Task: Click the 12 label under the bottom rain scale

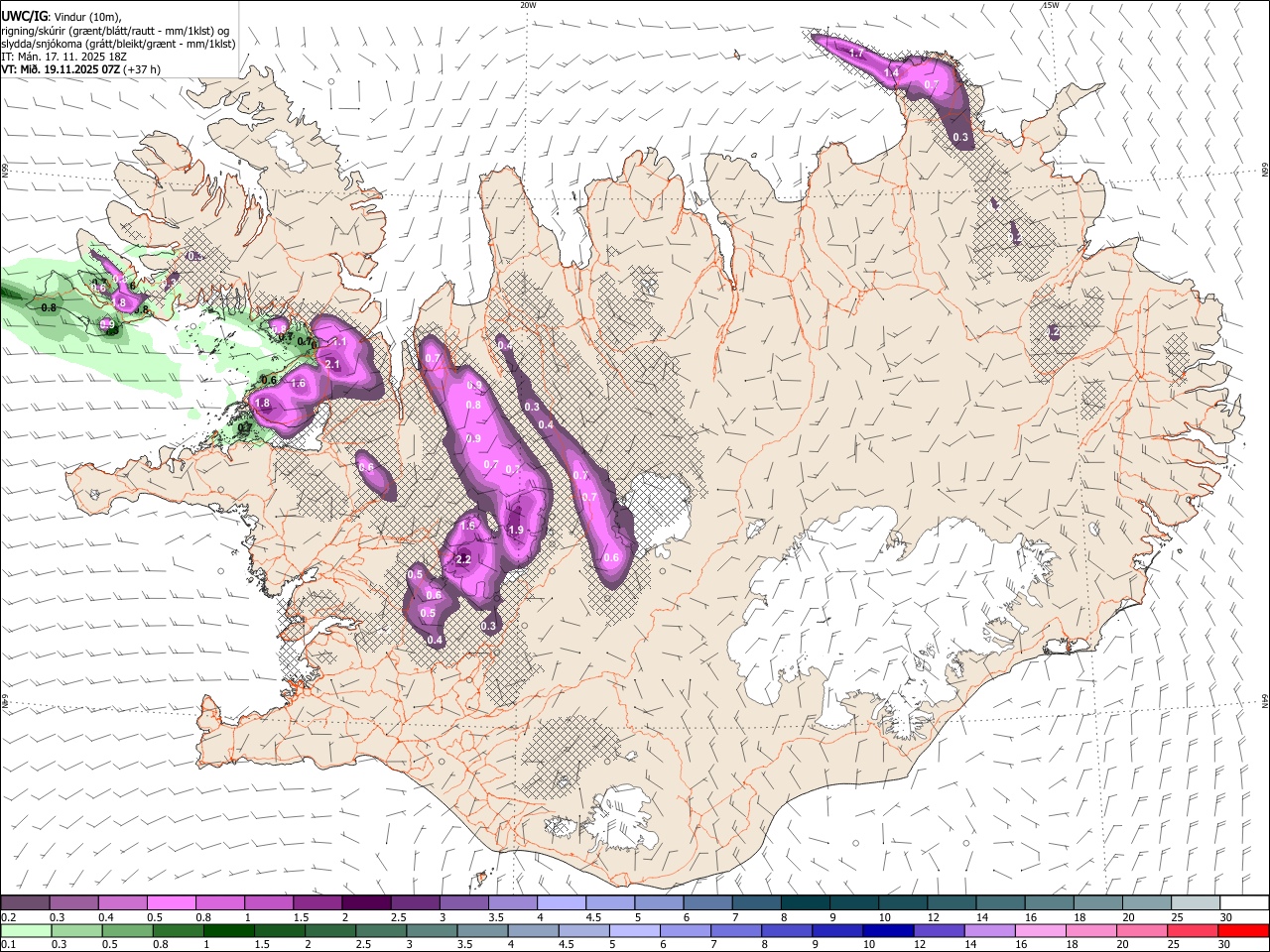Action: point(920,944)
